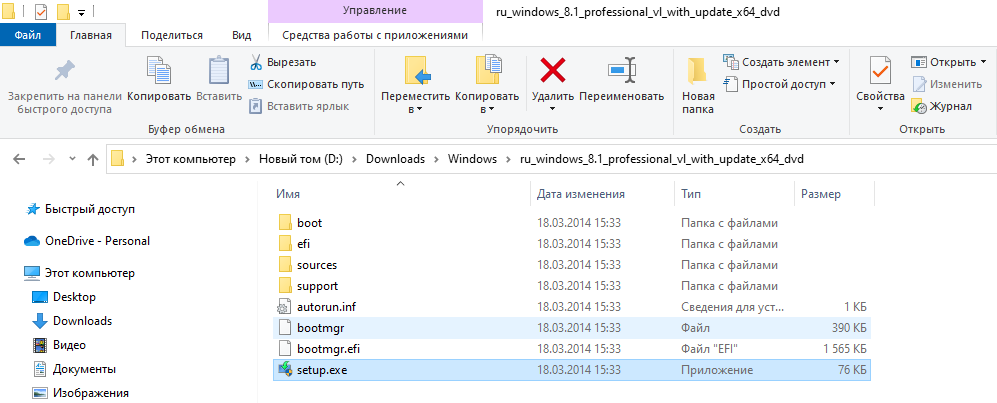Open Быстрый доступ in navigation pane
997x403 pixels.
pyautogui.click(x=80, y=209)
